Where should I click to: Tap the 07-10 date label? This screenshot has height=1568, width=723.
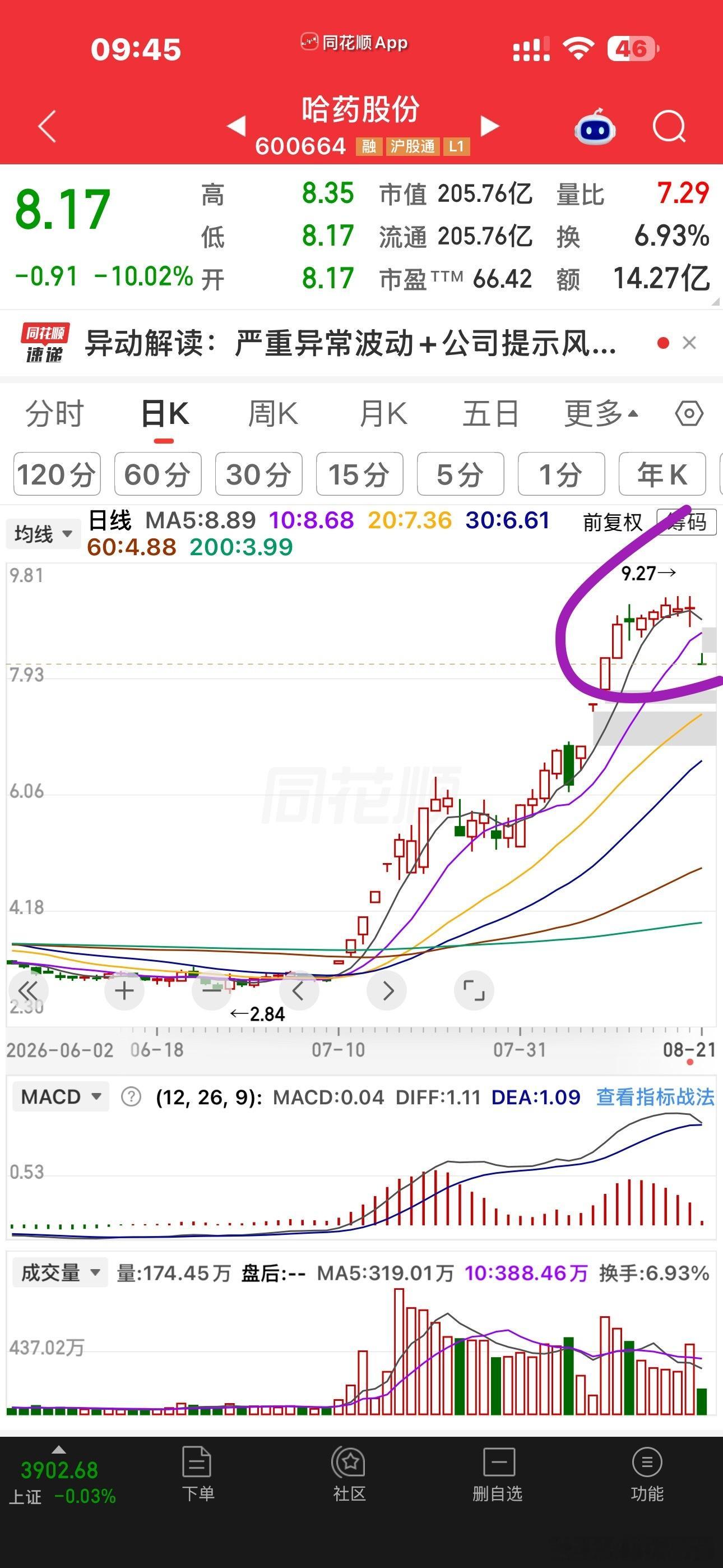339,1049
